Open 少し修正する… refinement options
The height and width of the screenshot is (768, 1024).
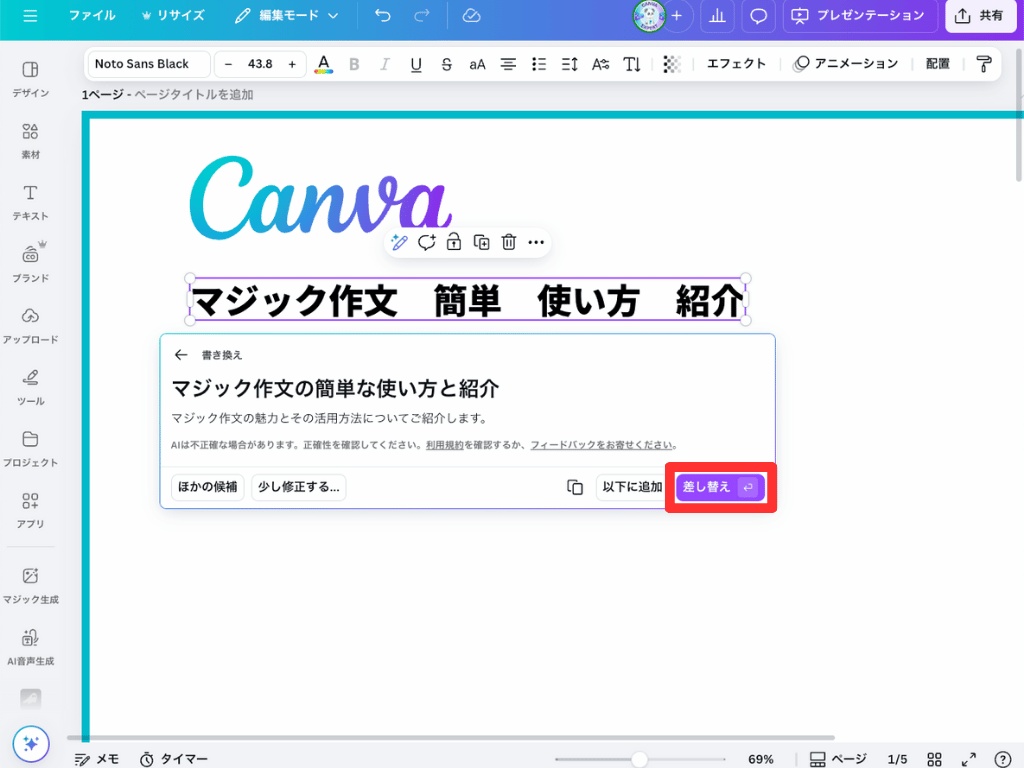click(x=298, y=487)
